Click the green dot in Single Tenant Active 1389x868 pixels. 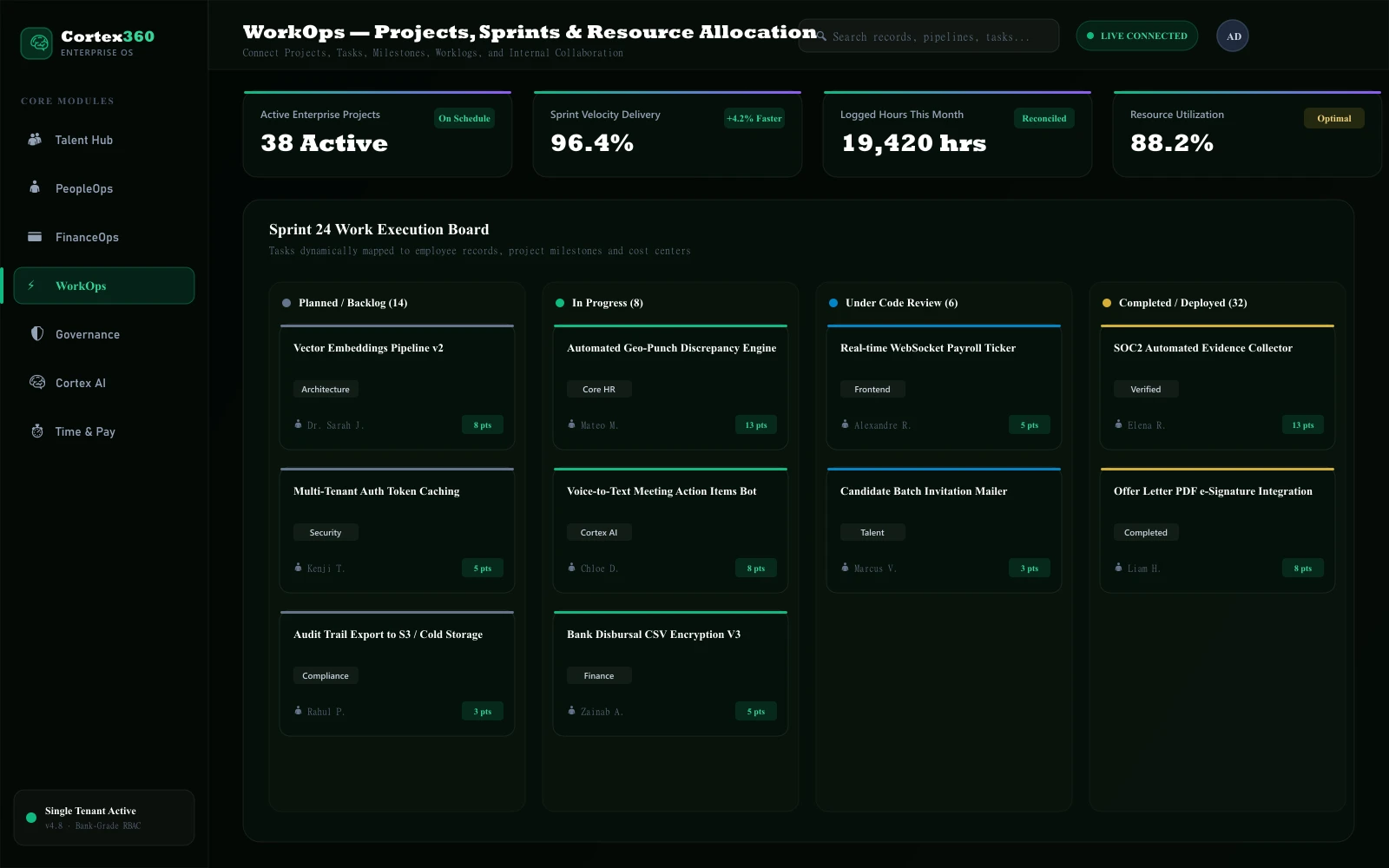[31, 818]
